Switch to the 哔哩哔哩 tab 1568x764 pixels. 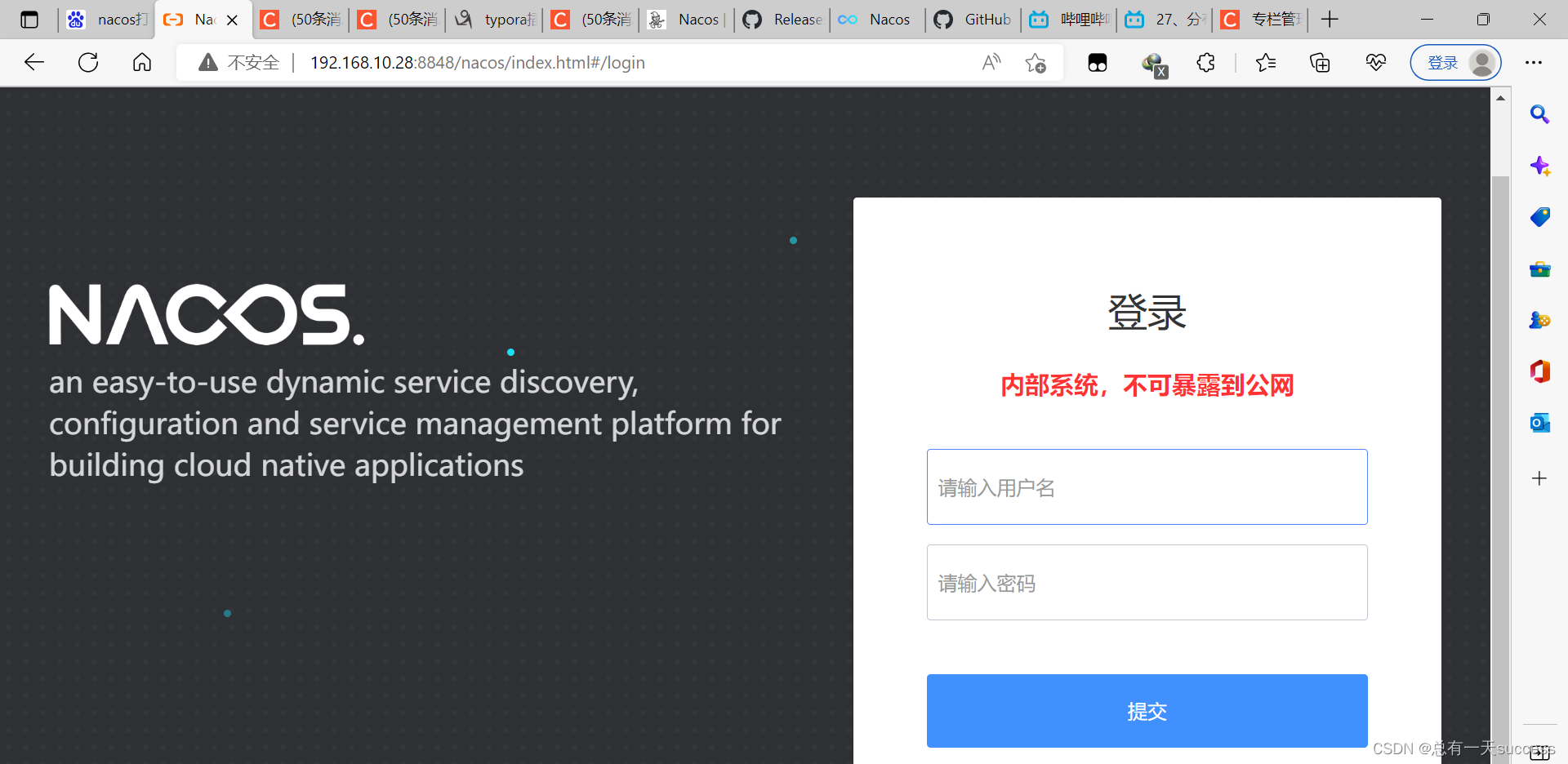[x=1070, y=20]
